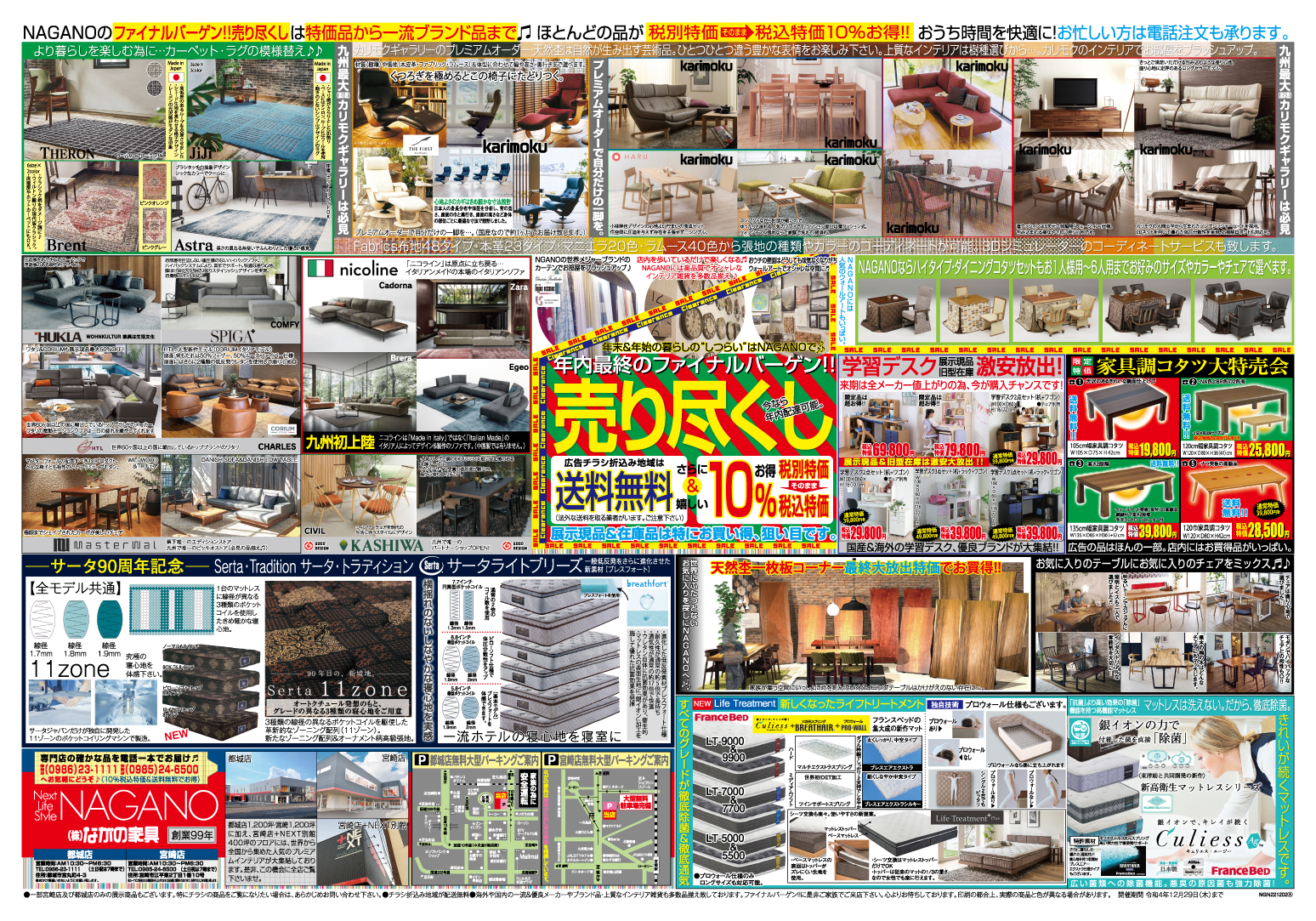Click the Zara sofa label
The width and height of the screenshot is (1316, 921).
pos(519,287)
